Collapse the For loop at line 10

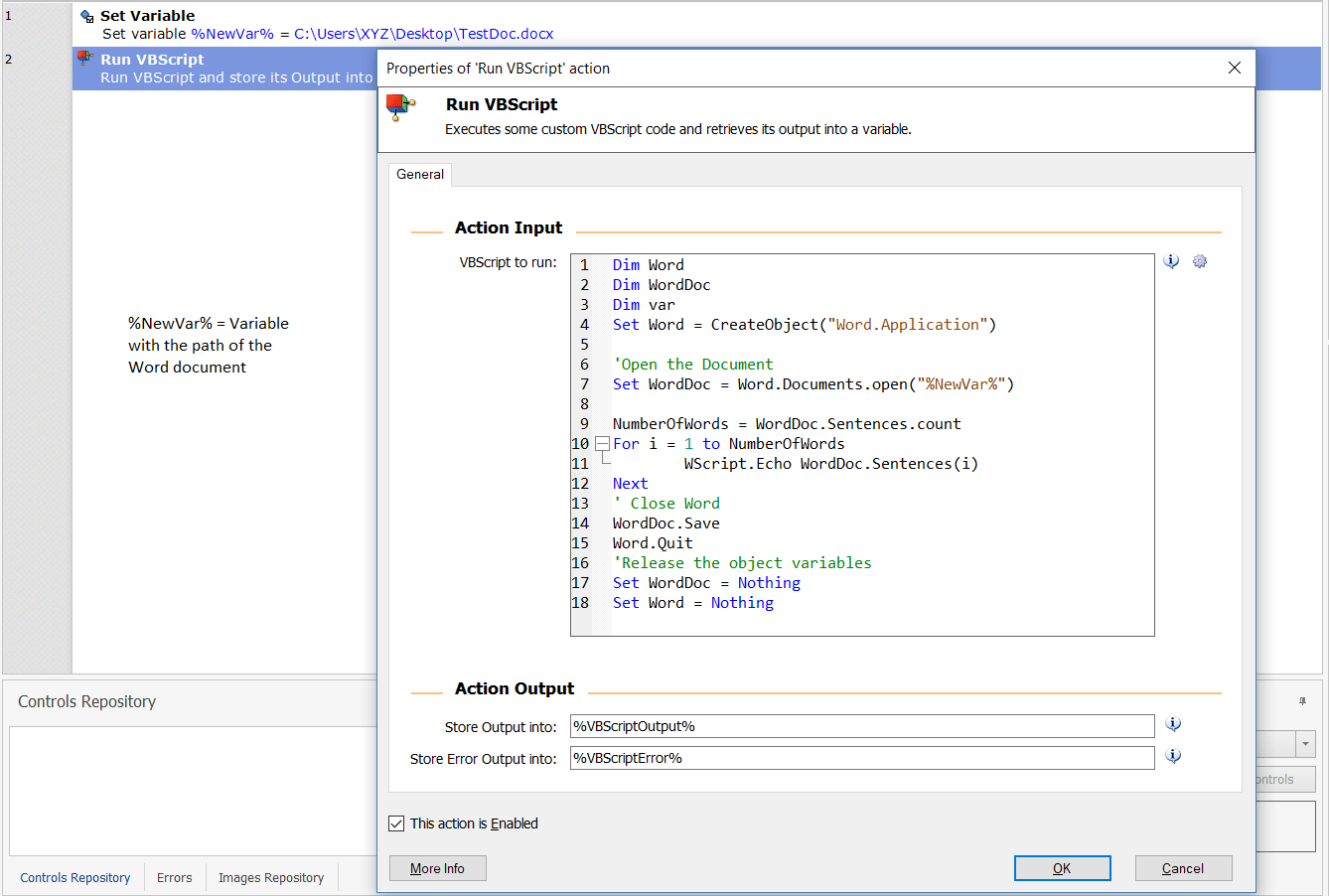[x=602, y=444]
